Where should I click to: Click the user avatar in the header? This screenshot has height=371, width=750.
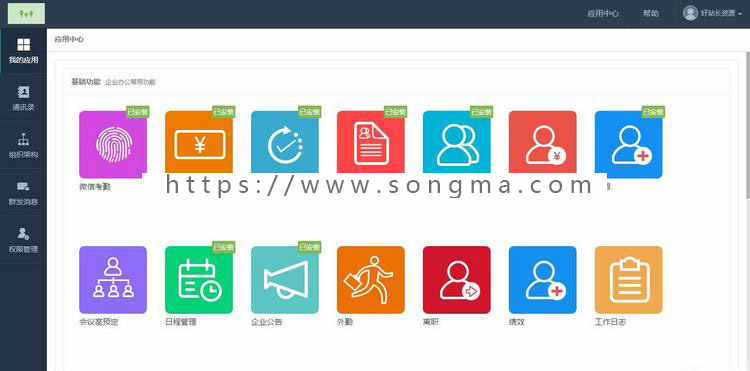pos(690,13)
